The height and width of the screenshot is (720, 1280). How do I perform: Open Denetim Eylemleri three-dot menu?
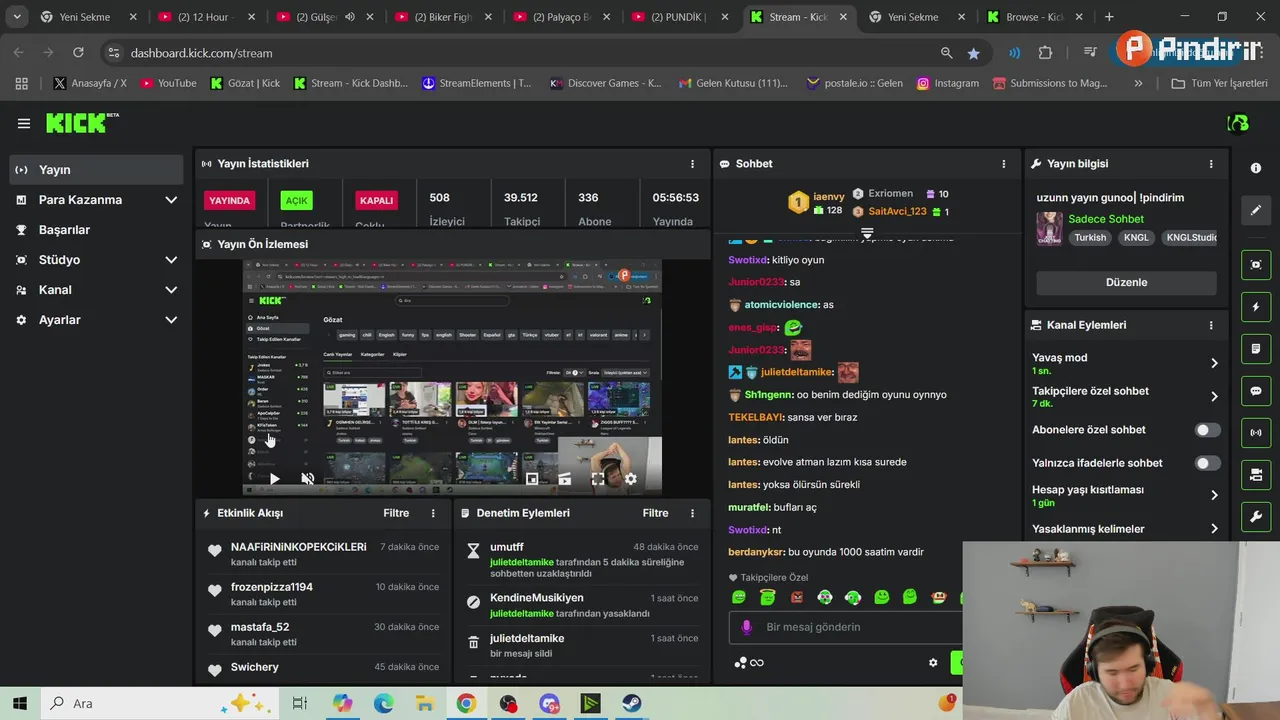692,513
